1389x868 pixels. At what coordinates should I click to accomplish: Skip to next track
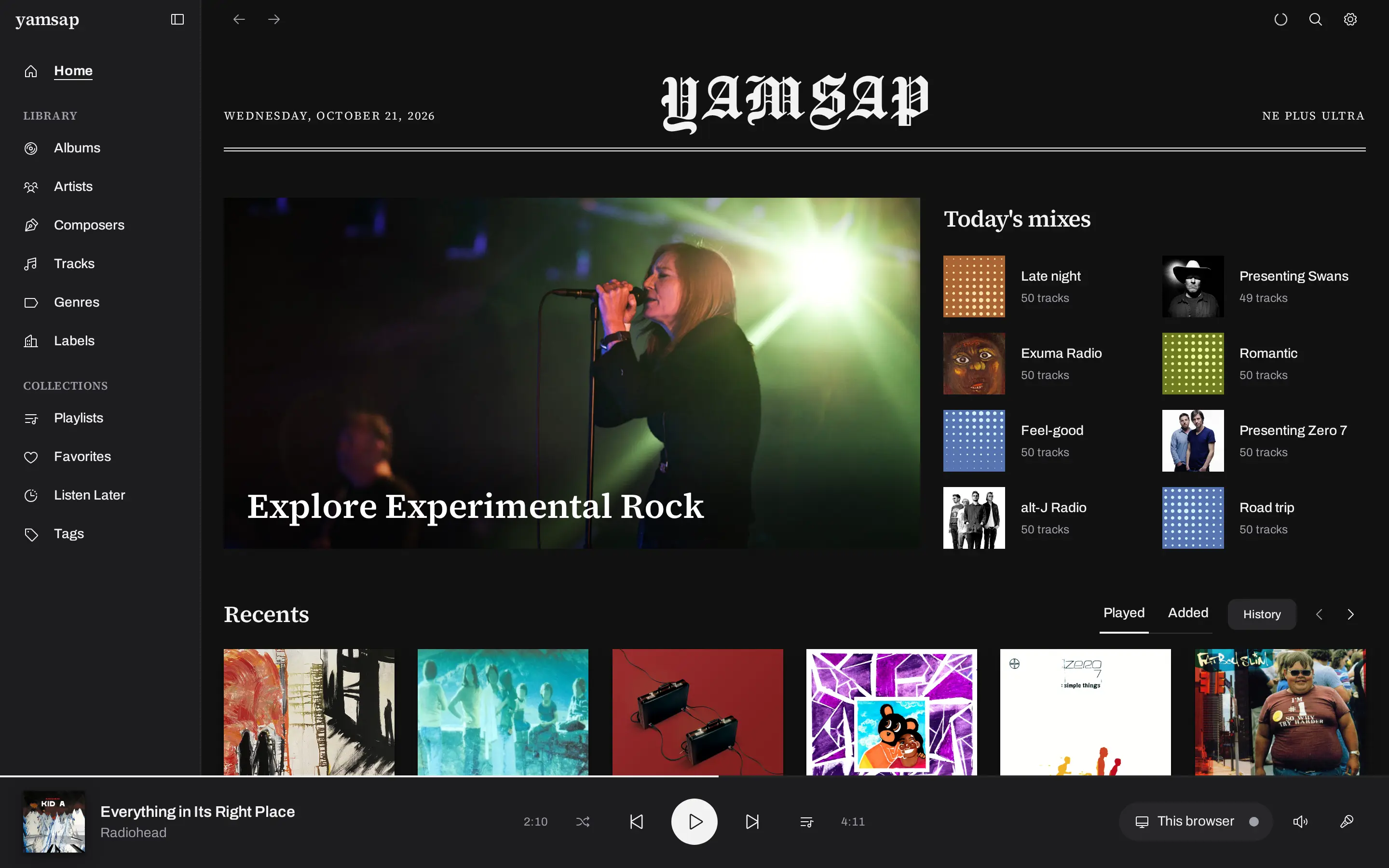pos(752,822)
